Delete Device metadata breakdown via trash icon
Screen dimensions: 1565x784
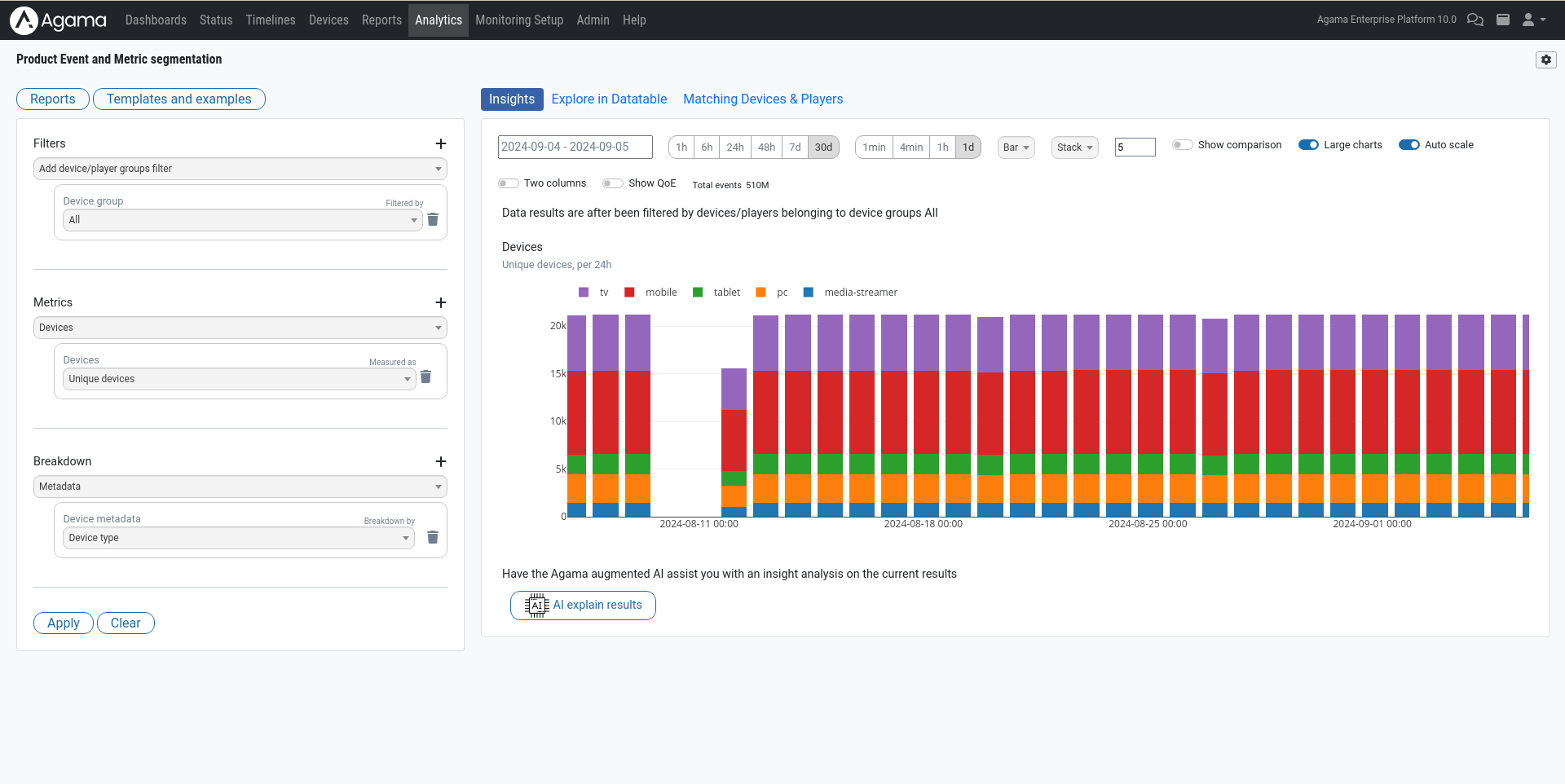pyautogui.click(x=433, y=537)
